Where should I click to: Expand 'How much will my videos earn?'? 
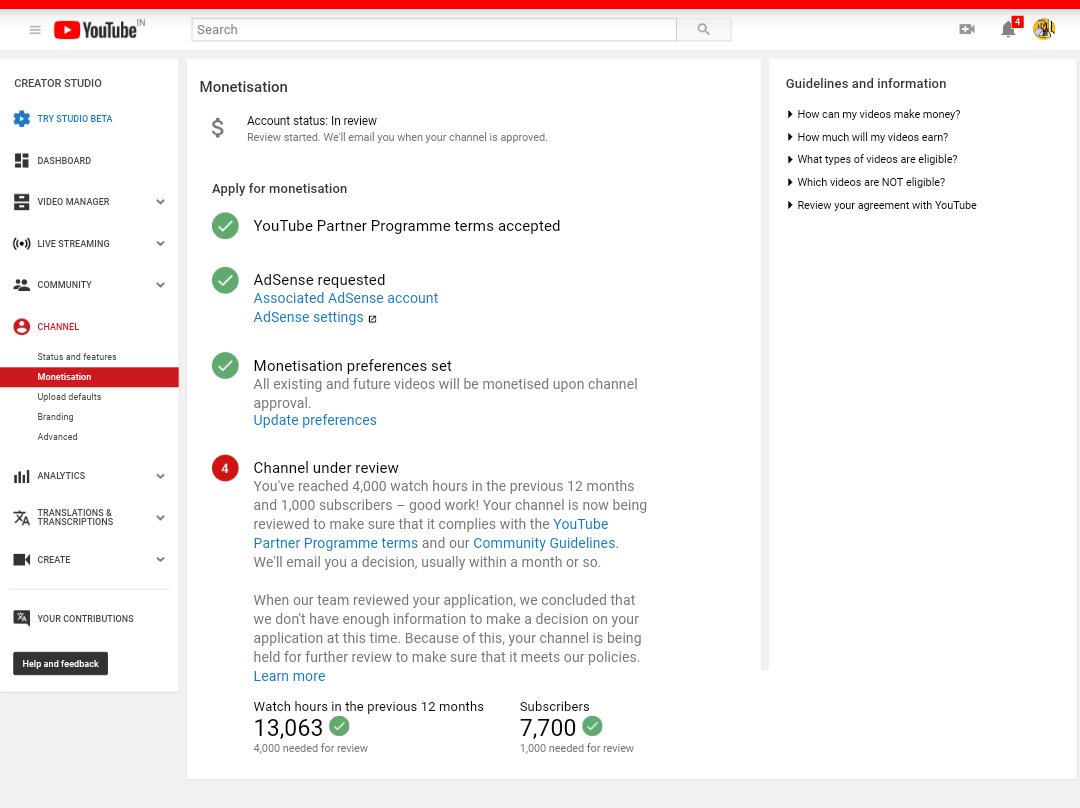click(868, 137)
